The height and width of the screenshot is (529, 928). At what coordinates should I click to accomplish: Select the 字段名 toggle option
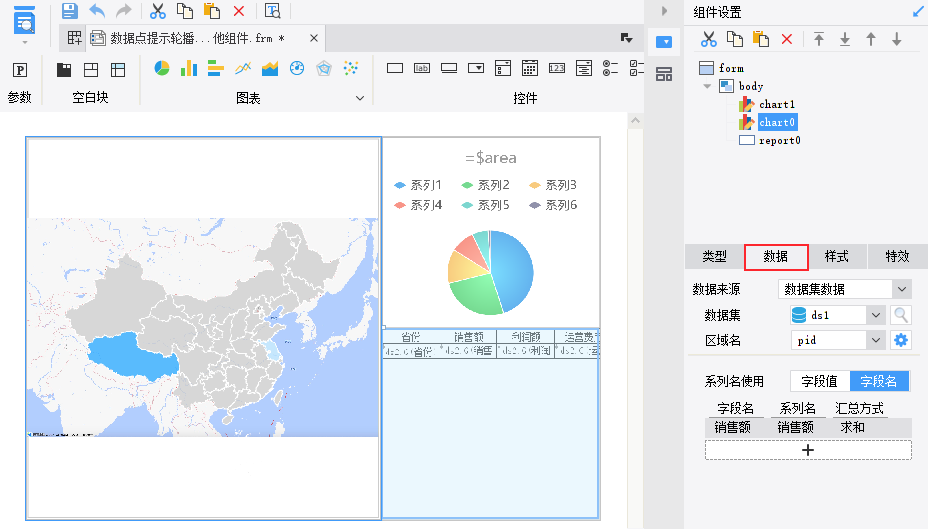click(x=879, y=381)
